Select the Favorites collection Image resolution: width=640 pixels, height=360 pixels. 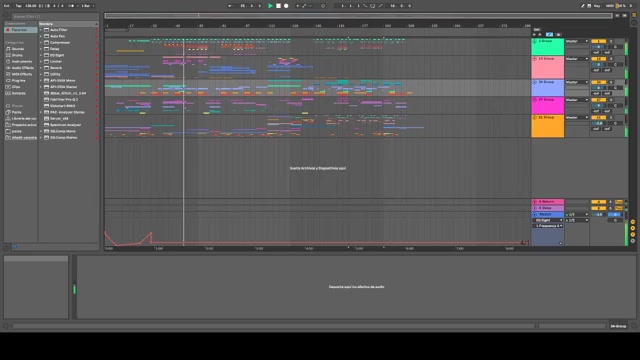(x=20, y=30)
